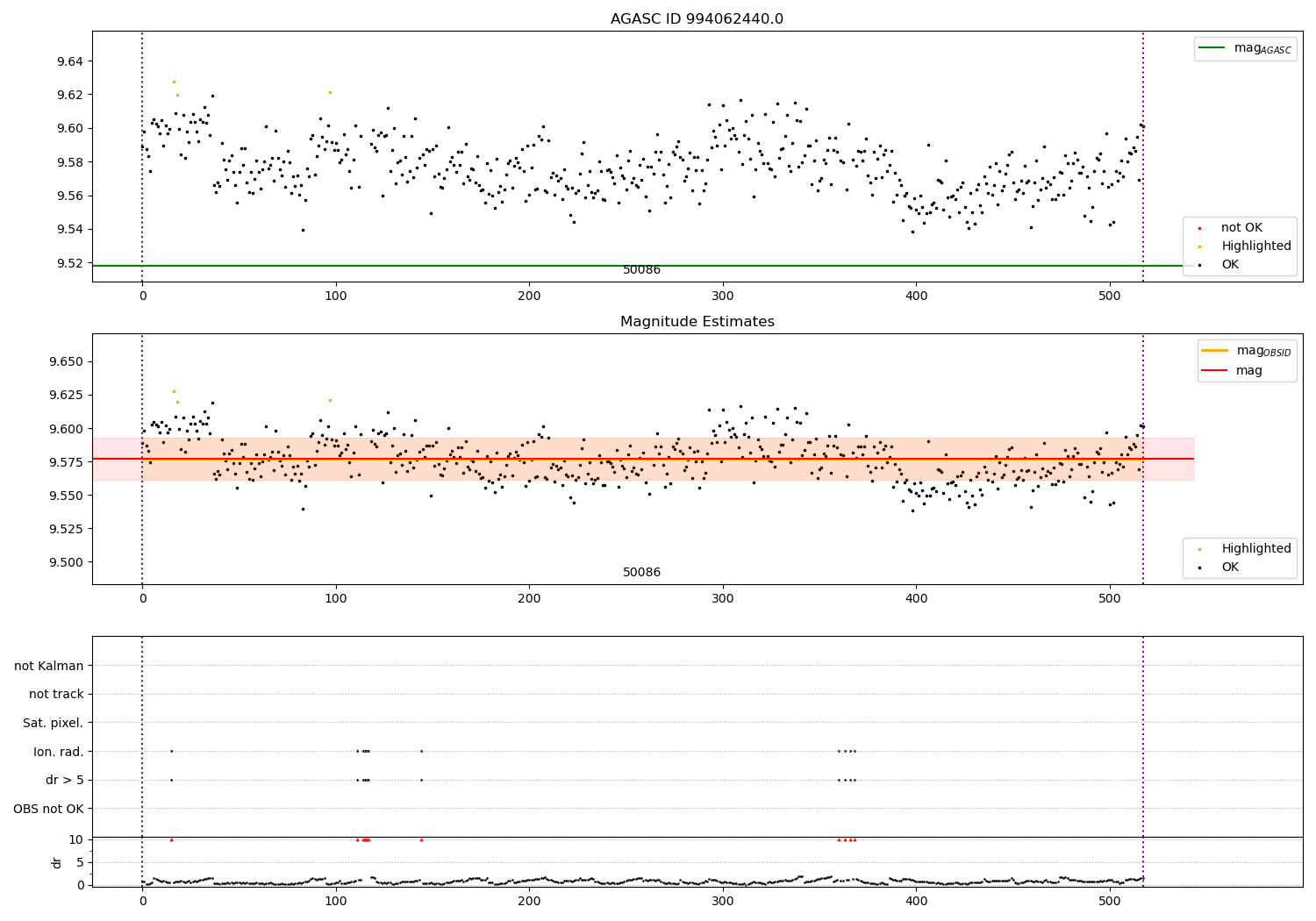The image size is (1316, 921).
Task: Click the 'not track' row label
Action: click(x=56, y=695)
